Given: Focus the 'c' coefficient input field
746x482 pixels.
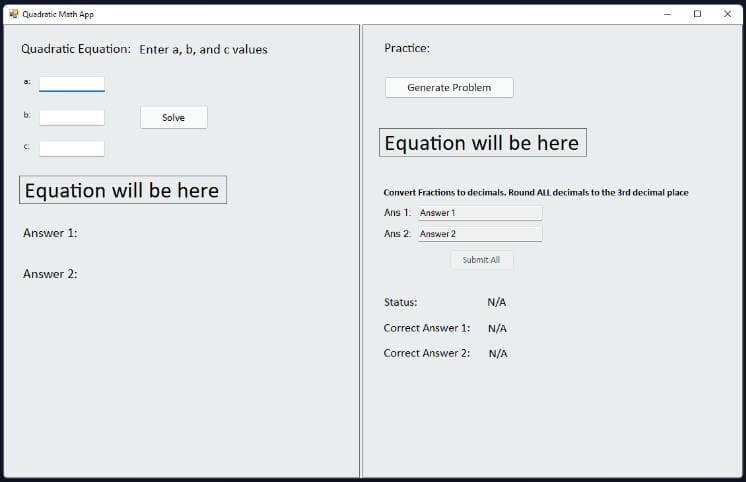Looking at the screenshot, I should (x=72, y=148).
